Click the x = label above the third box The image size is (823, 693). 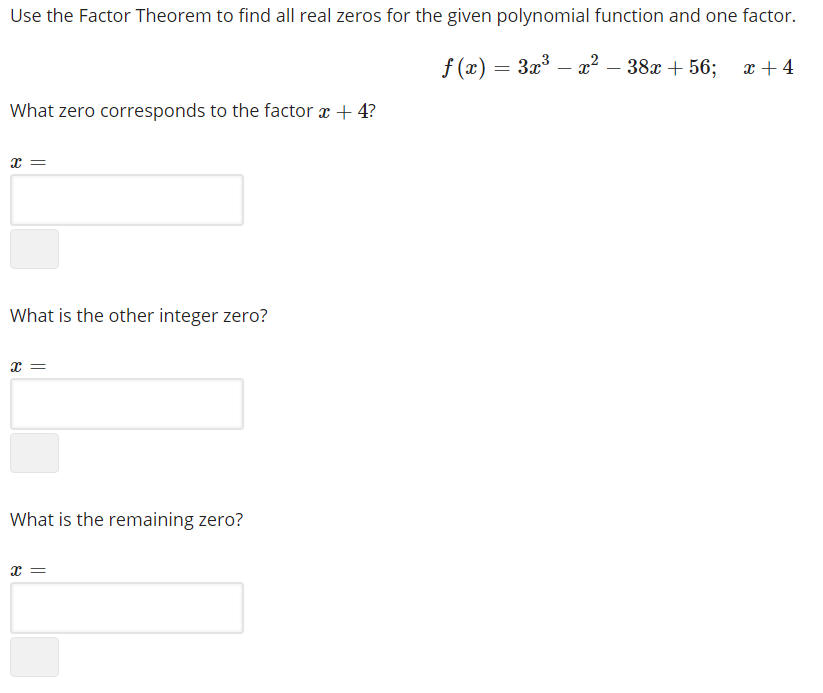(28, 569)
